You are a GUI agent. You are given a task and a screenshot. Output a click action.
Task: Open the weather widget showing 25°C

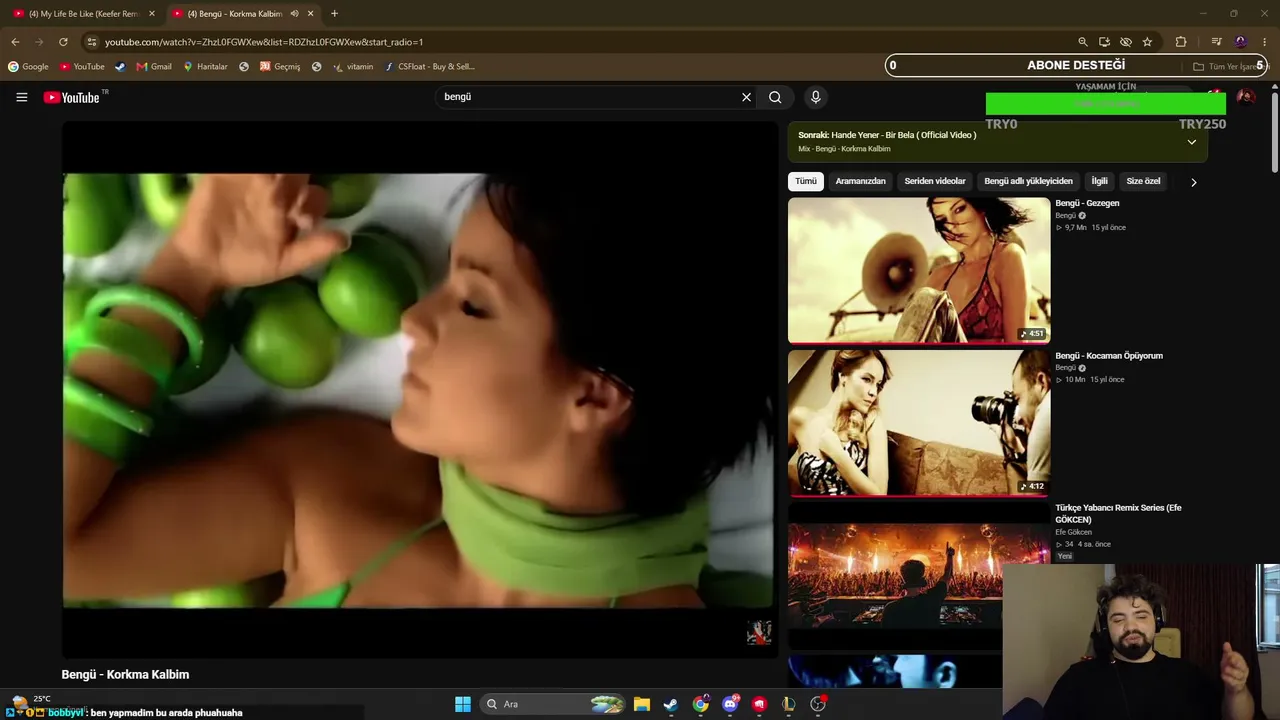pyautogui.click(x=31, y=700)
